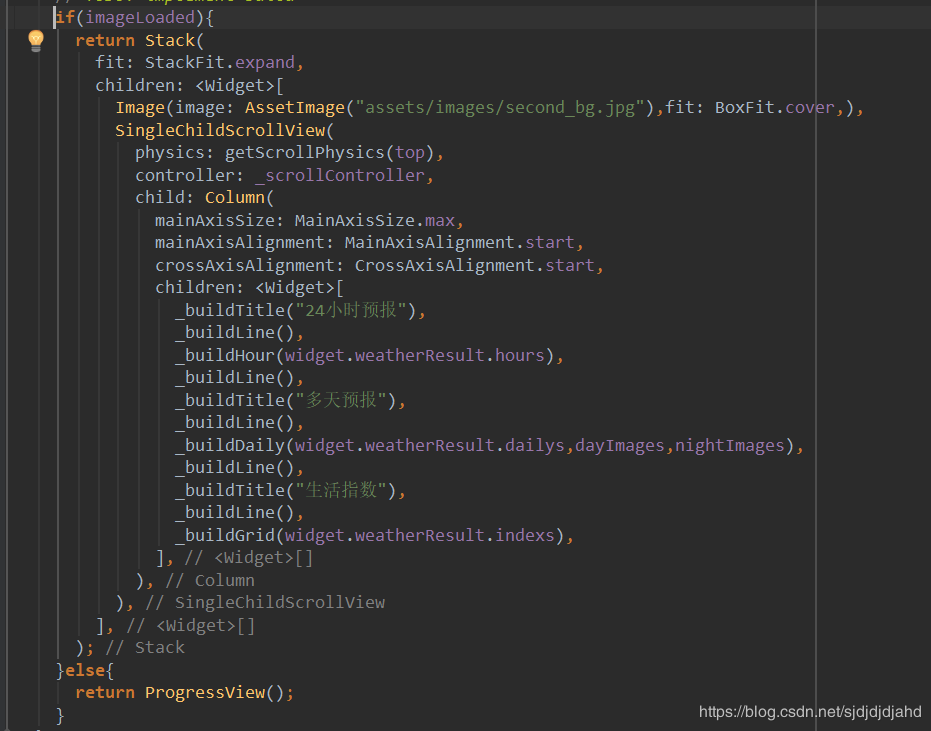
Task: Click '_buildDaily' method call
Action: [x=230, y=445]
